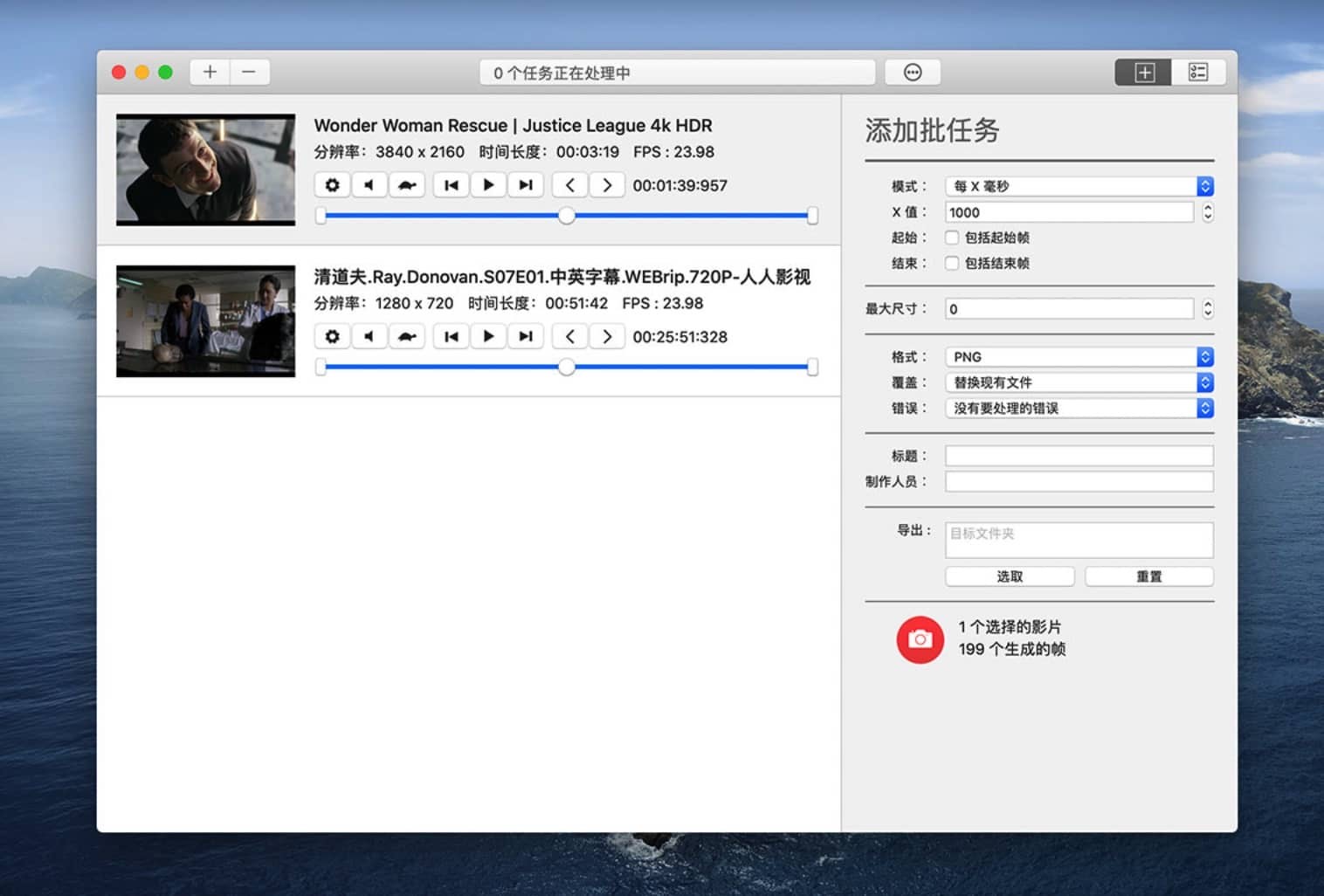Image resolution: width=1324 pixels, height=896 pixels.
Task: Enable 包括结束帧 checkbox
Action: tap(952, 264)
